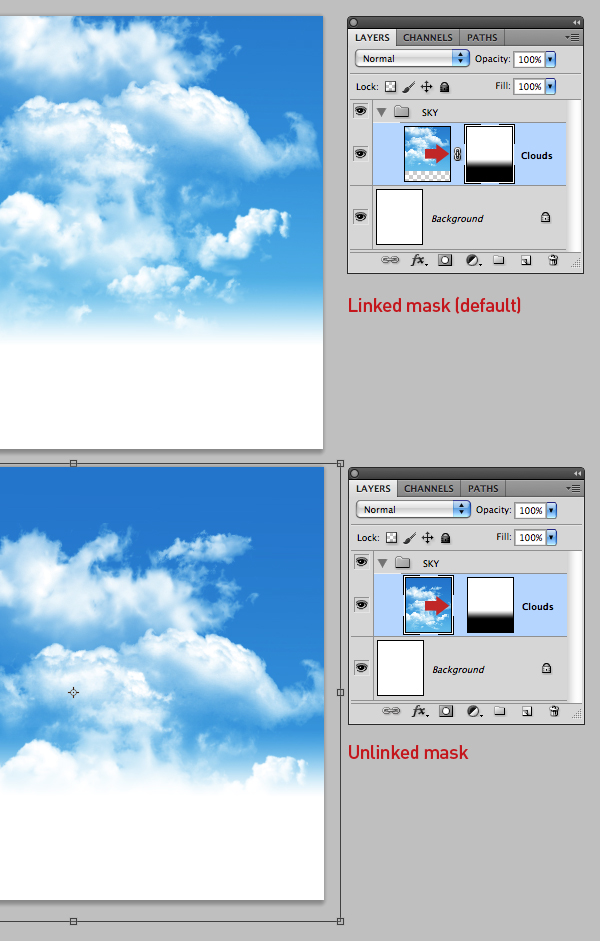
Task: Create adjustment layer in Unlinked mask panel
Action: (474, 711)
